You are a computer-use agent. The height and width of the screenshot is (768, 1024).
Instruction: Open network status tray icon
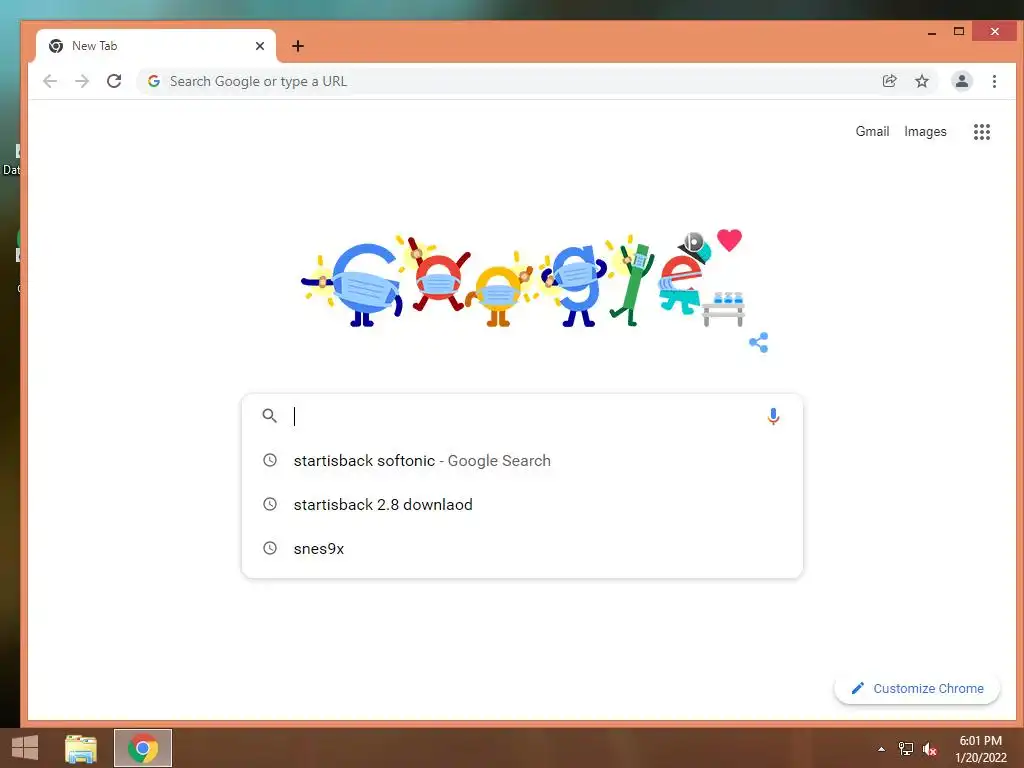906,749
